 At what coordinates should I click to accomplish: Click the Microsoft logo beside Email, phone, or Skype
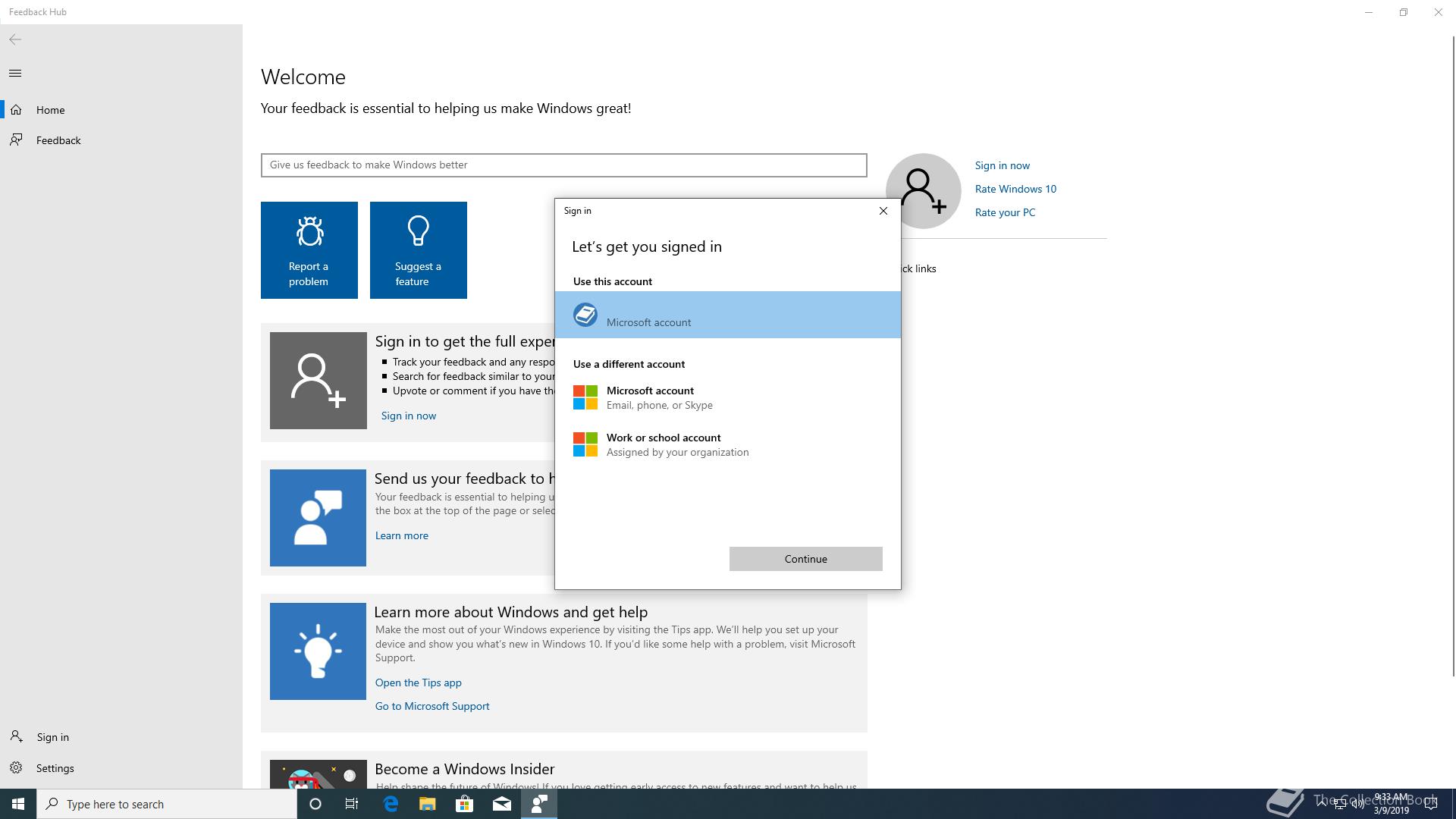coord(585,397)
